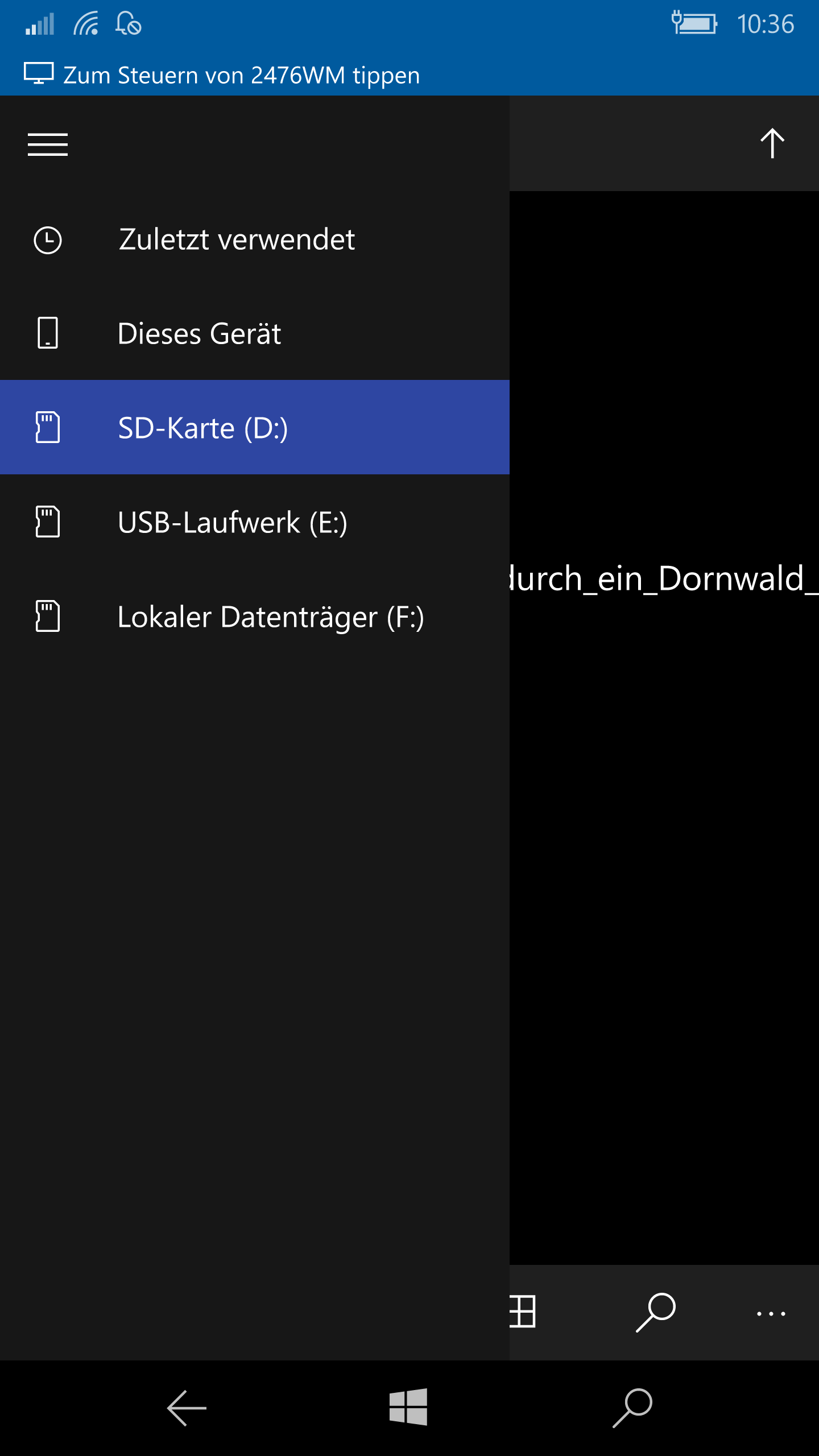The height and width of the screenshot is (1456, 819).
Task: Switch view layout with grid icon
Action: tap(523, 1312)
